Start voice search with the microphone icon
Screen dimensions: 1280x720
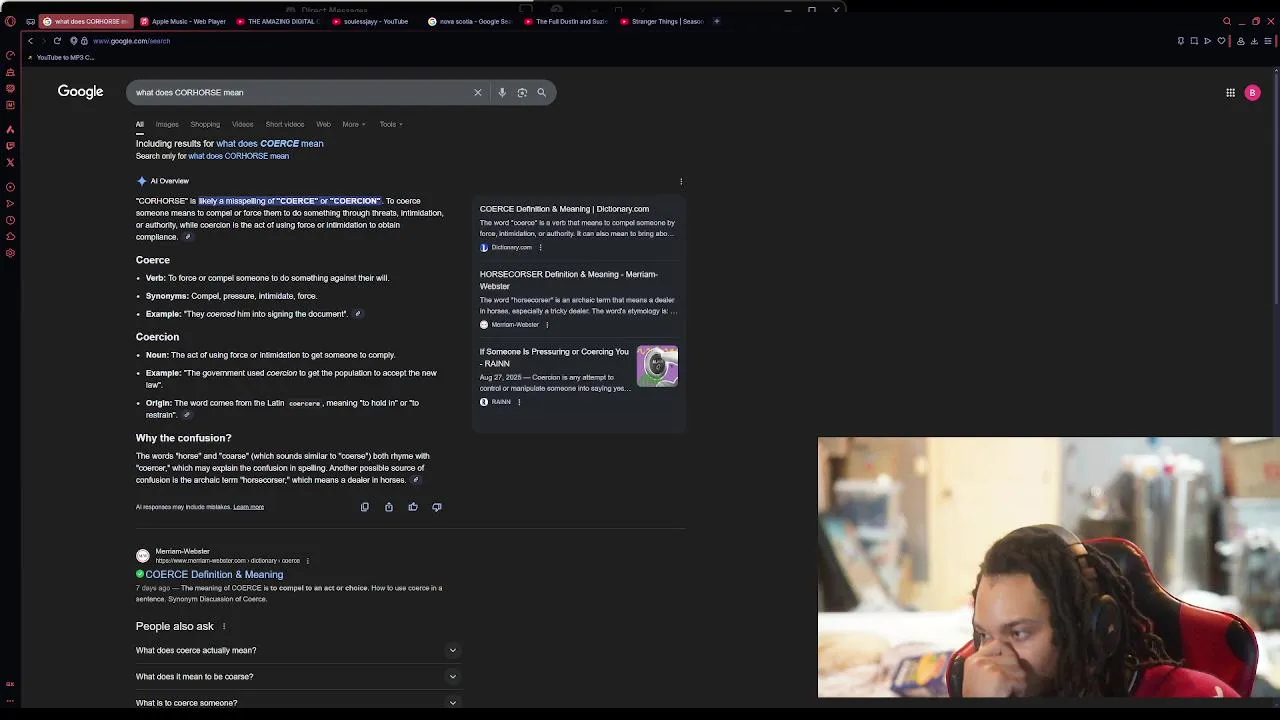click(502, 92)
